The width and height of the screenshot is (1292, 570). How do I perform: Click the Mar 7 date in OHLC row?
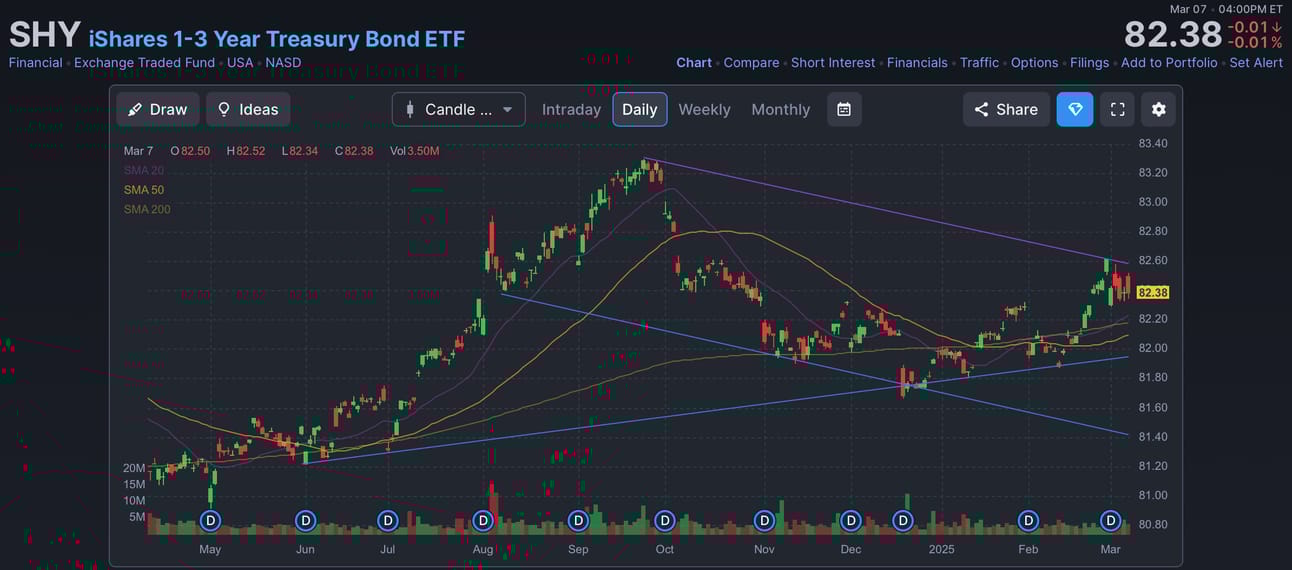[x=138, y=151]
